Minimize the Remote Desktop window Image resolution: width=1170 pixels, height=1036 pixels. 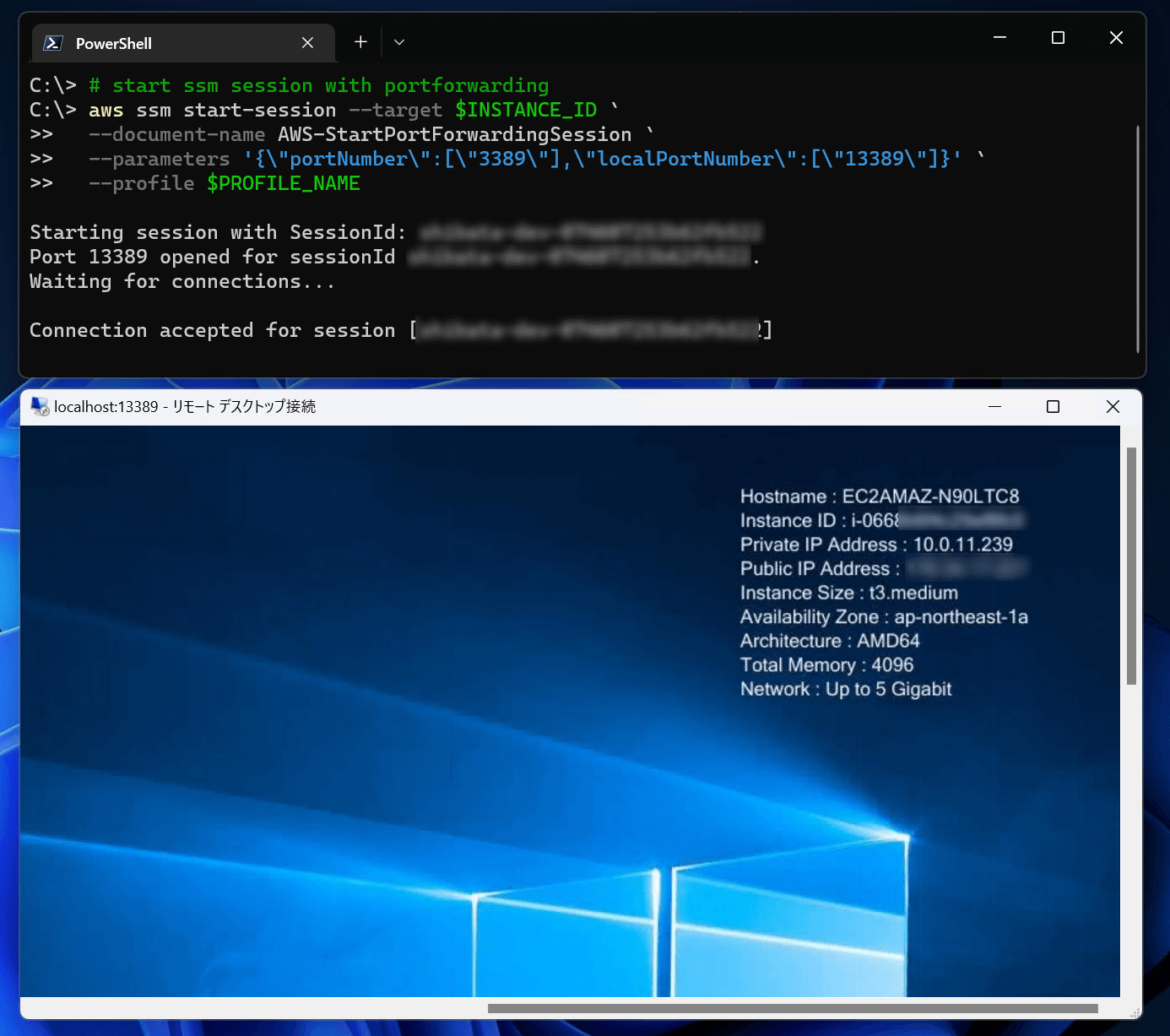(x=995, y=407)
